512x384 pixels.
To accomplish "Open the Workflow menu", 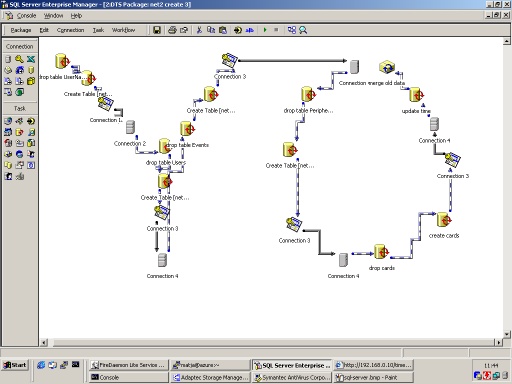I will coord(123,30).
